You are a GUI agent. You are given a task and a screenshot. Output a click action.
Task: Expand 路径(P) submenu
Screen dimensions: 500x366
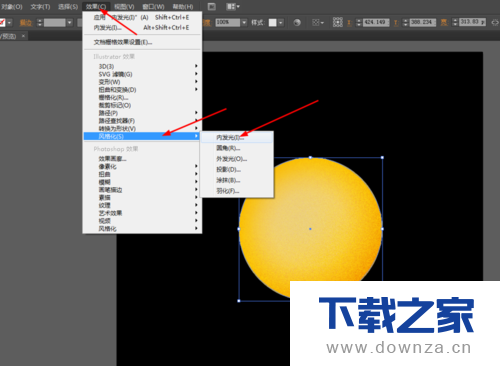pos(142,113)
